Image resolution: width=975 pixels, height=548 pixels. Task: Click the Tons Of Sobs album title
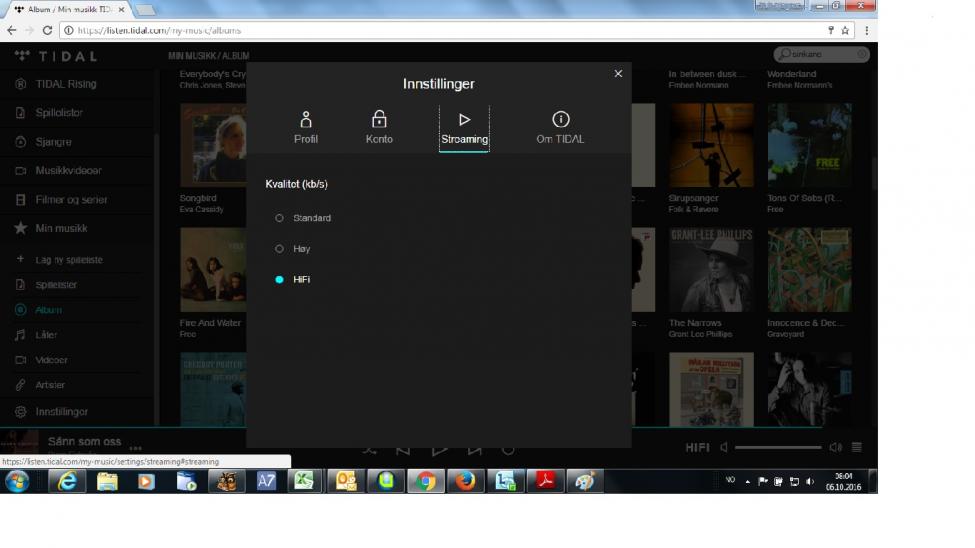click(x=804, y=198)
